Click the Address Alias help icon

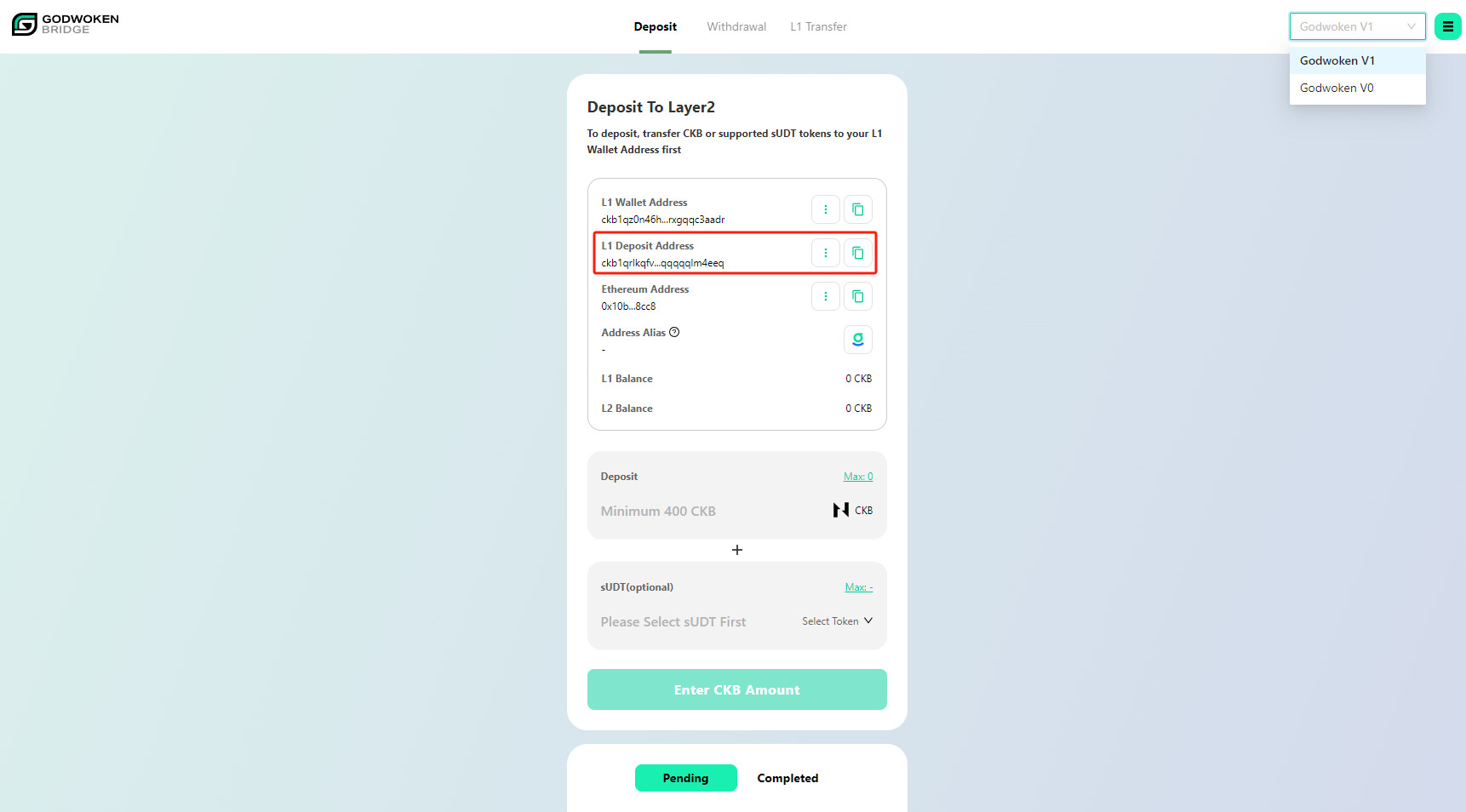674,333
